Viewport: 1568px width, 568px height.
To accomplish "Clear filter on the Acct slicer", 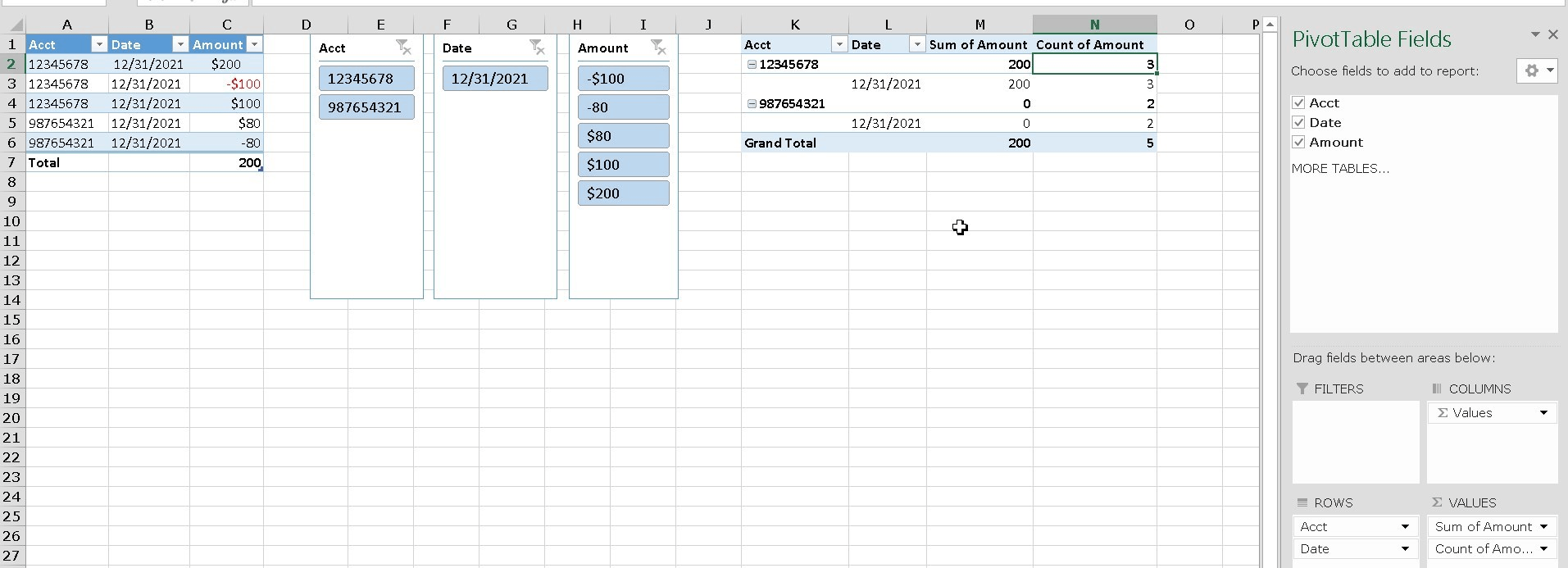I will [x=403, y=48].
